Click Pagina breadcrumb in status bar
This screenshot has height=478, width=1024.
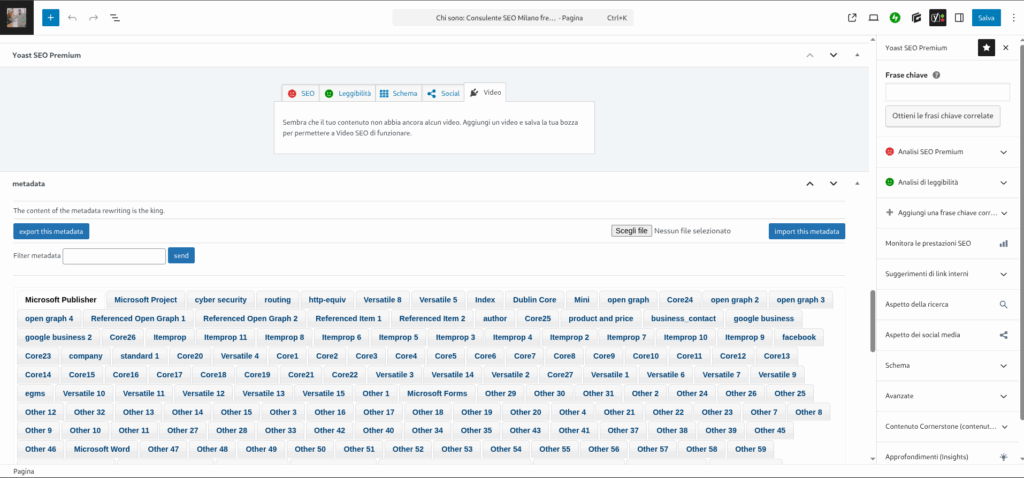[24, 471]
